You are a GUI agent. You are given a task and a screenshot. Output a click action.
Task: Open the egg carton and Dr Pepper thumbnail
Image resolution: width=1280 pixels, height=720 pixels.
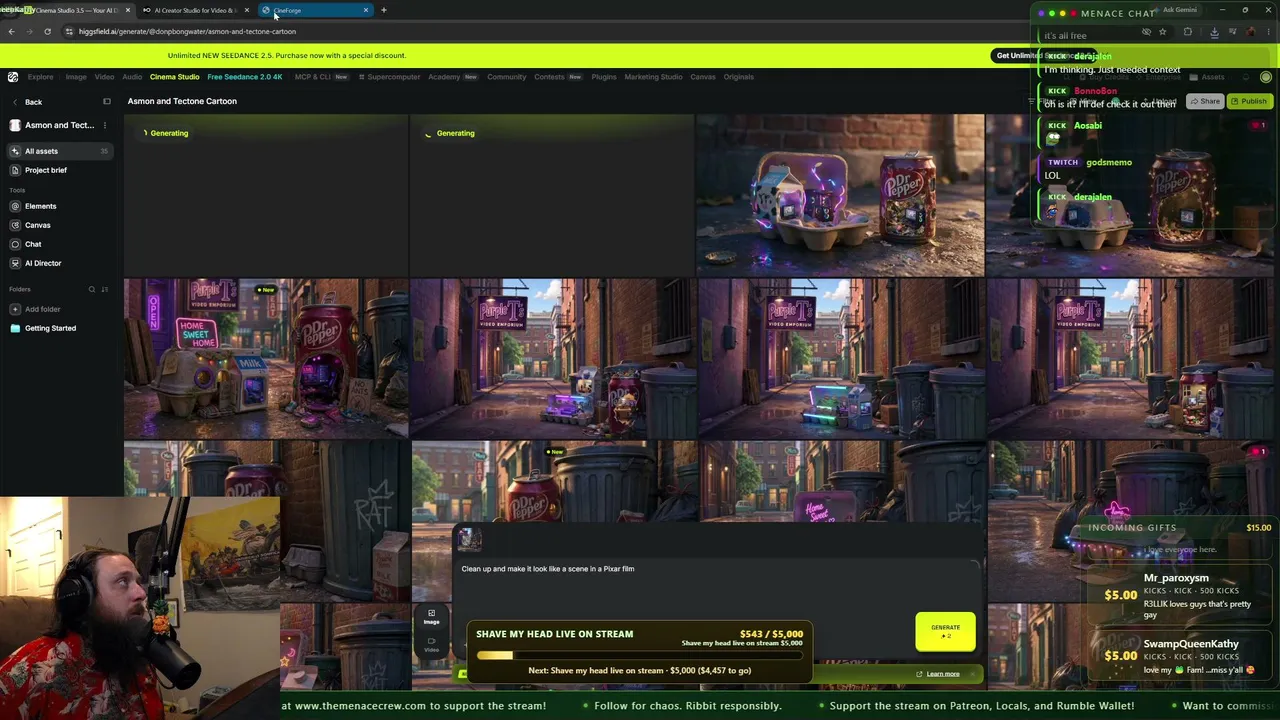(840, 195)
